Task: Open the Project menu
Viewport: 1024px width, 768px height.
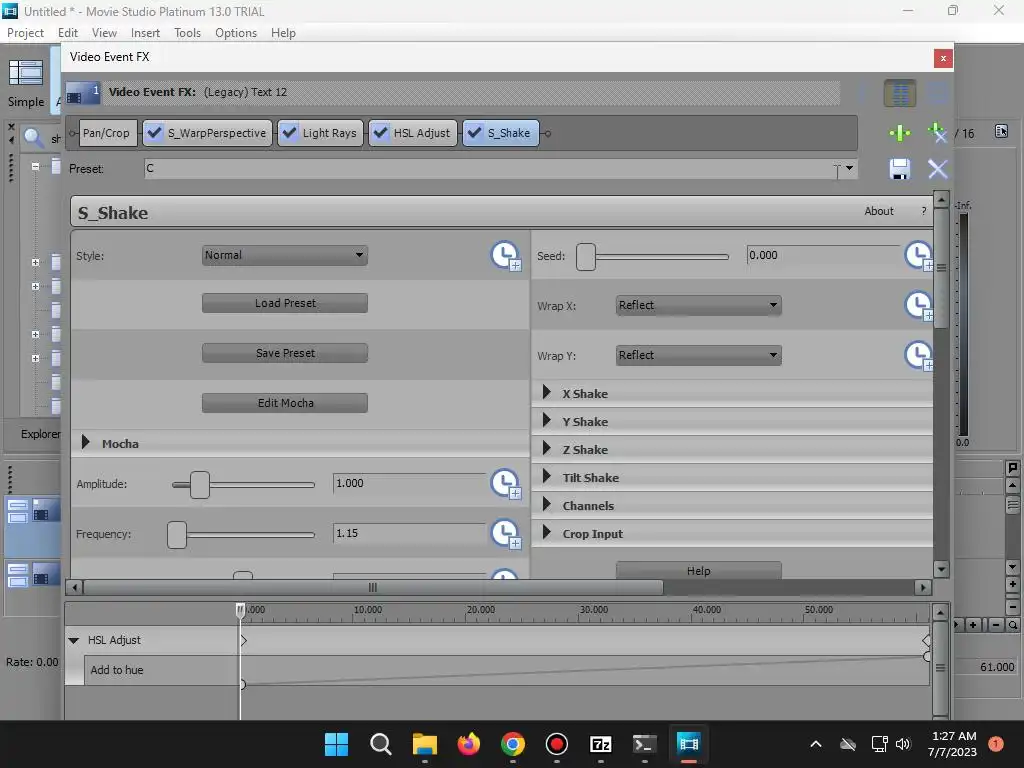Action: (25, 33)
